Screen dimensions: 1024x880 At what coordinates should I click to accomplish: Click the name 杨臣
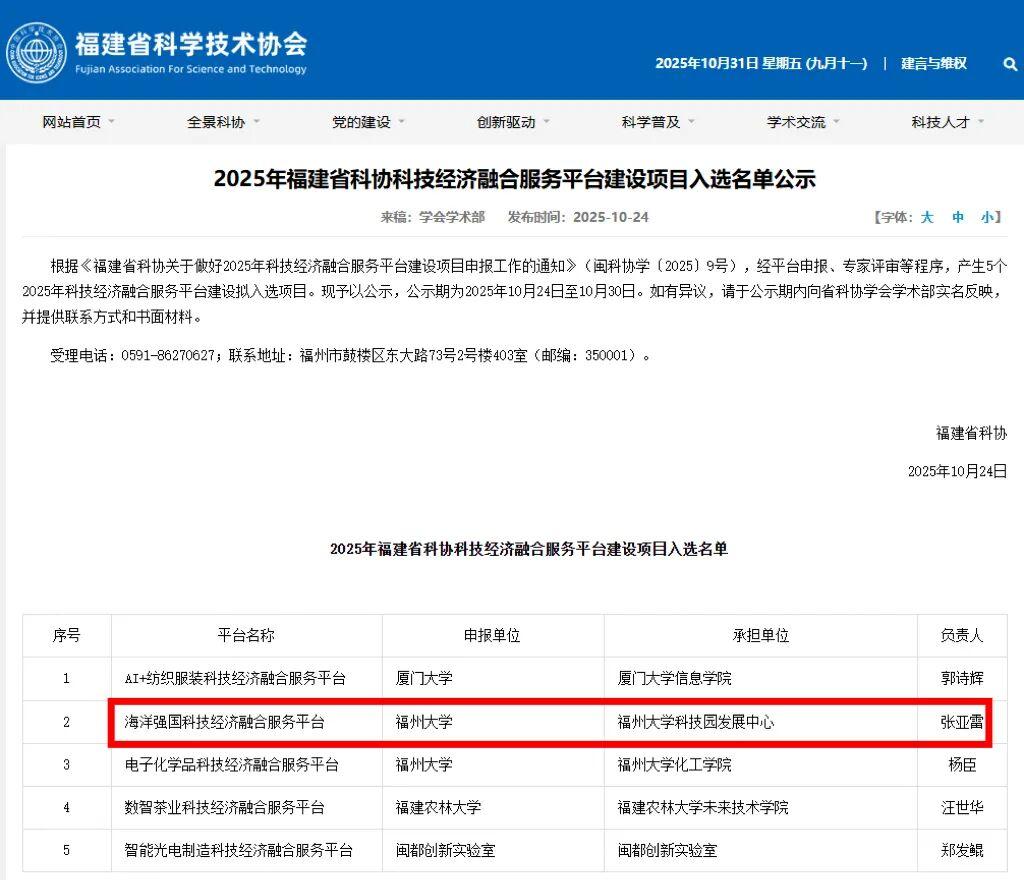[962, 765]
